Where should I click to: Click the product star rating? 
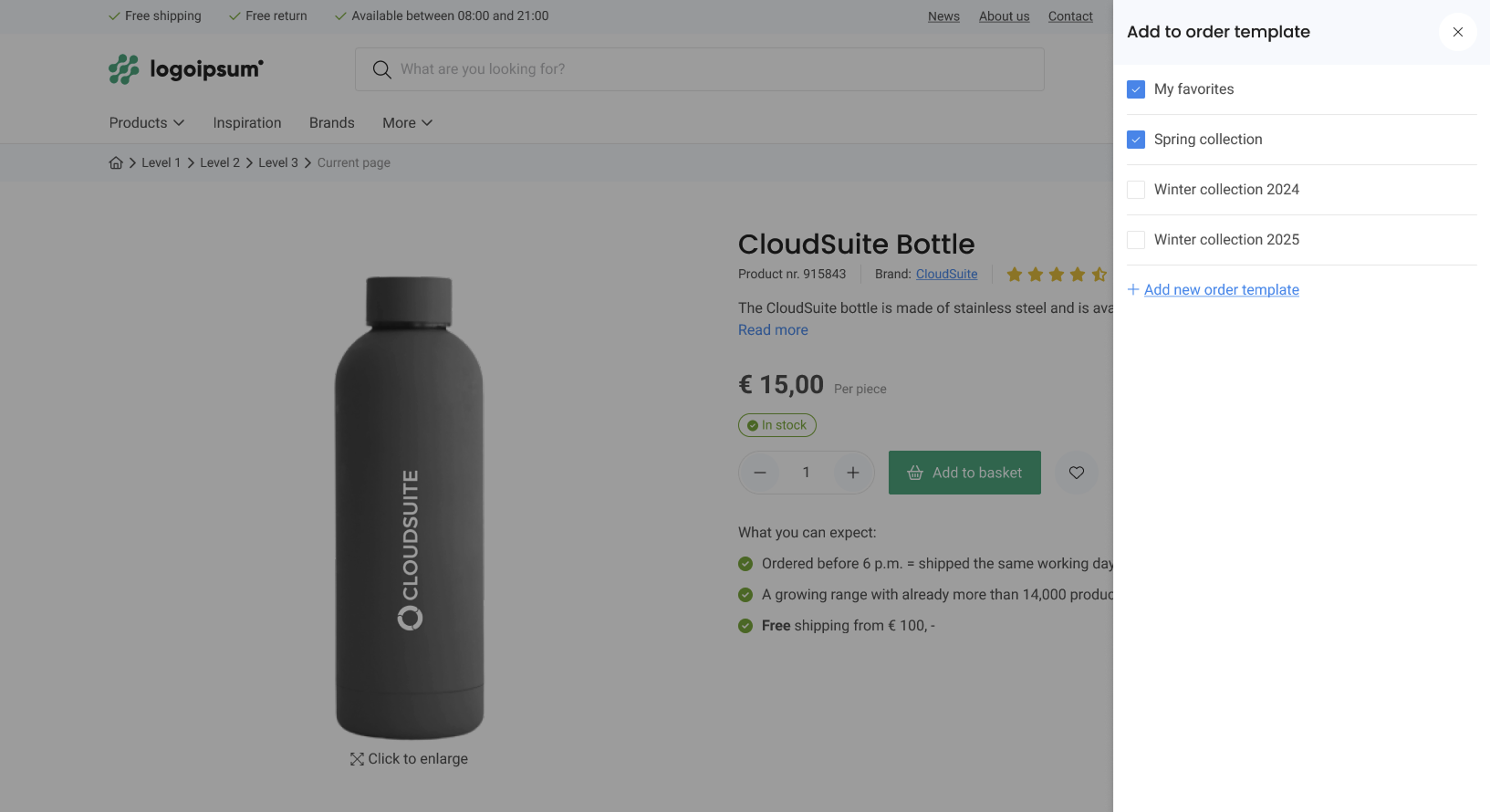click(1056, 275)
